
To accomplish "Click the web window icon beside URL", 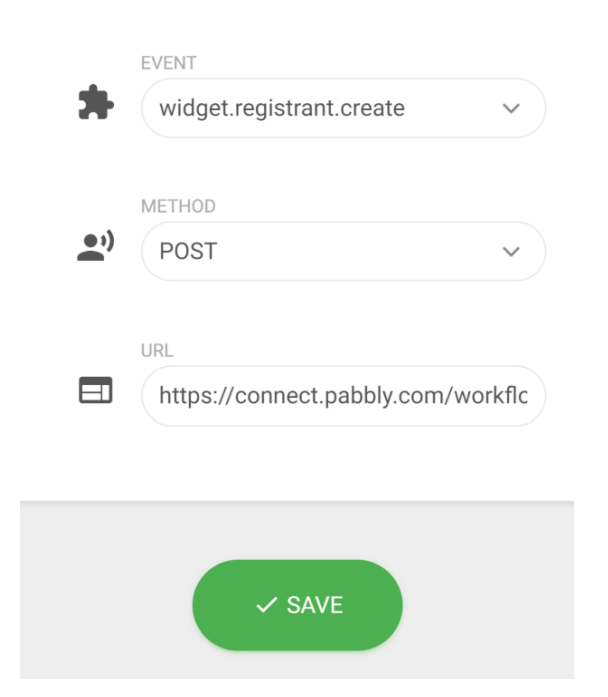I will point(96,394).
